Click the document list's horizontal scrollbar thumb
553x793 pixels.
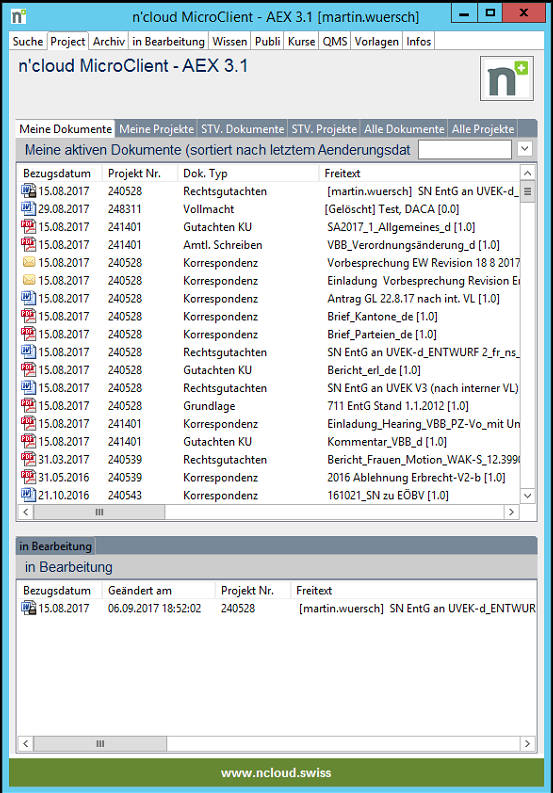click(99, 512)
